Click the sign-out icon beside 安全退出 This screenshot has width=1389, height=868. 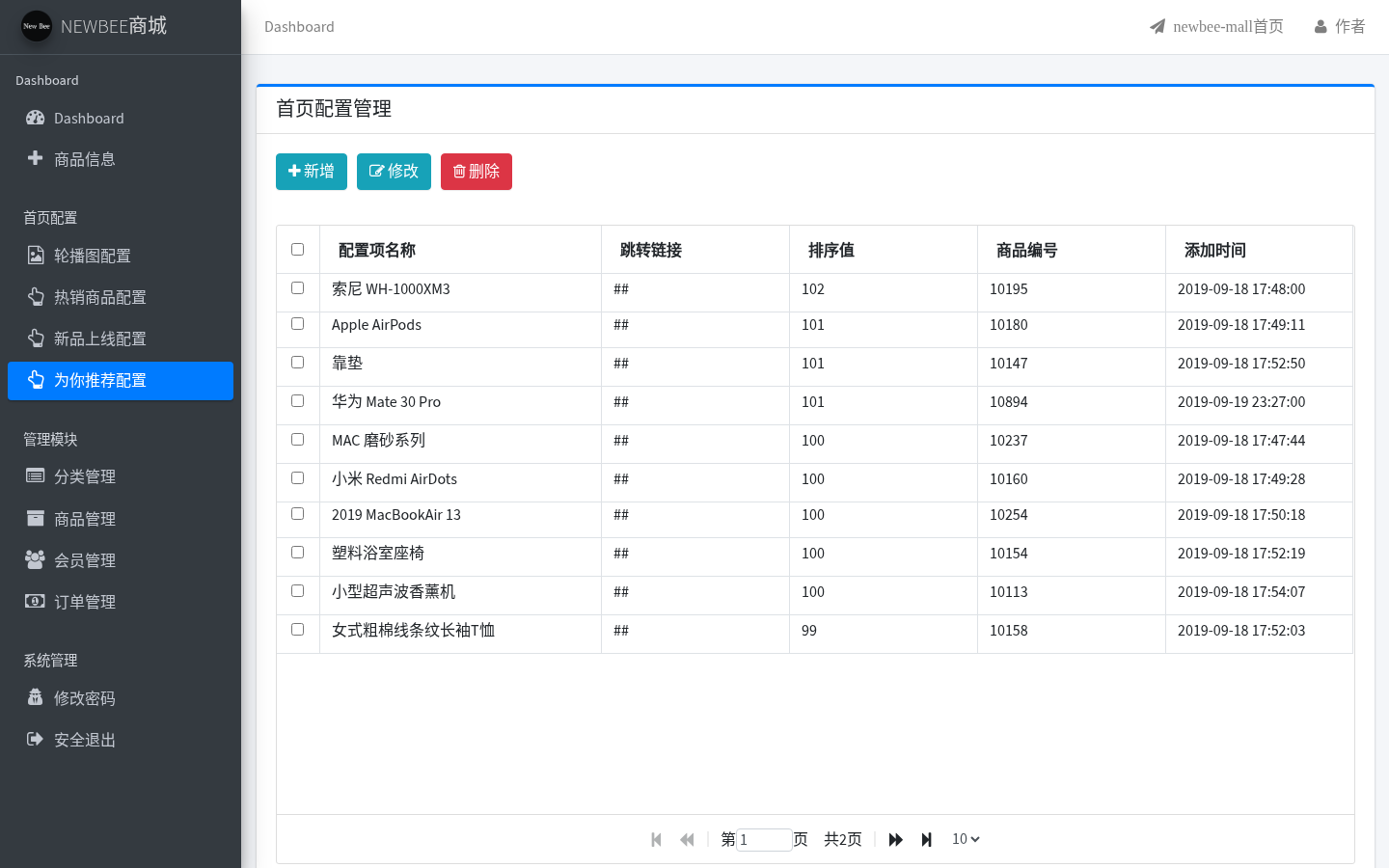pos(36,739)
